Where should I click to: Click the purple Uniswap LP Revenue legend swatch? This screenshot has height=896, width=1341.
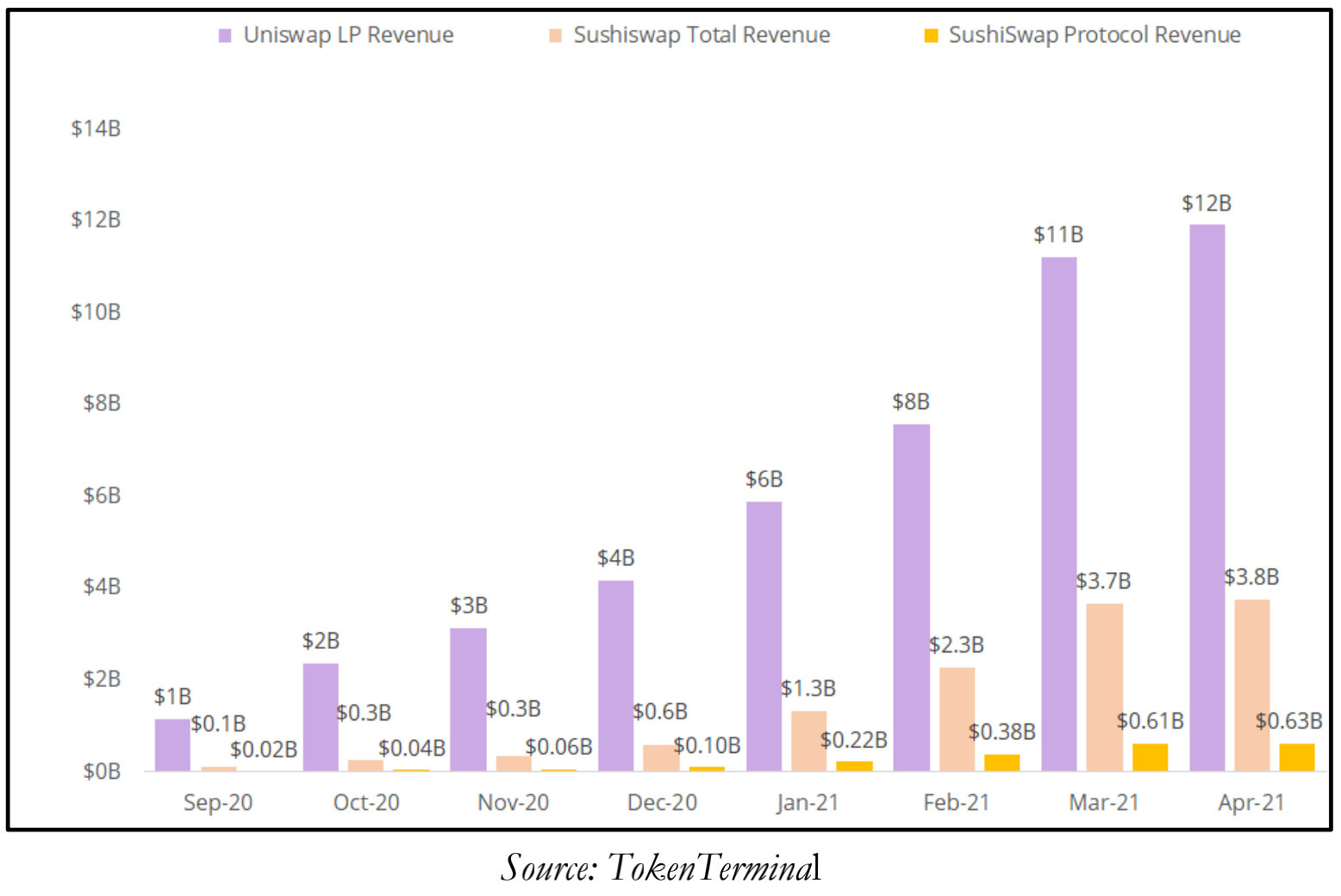pos(225,35)
